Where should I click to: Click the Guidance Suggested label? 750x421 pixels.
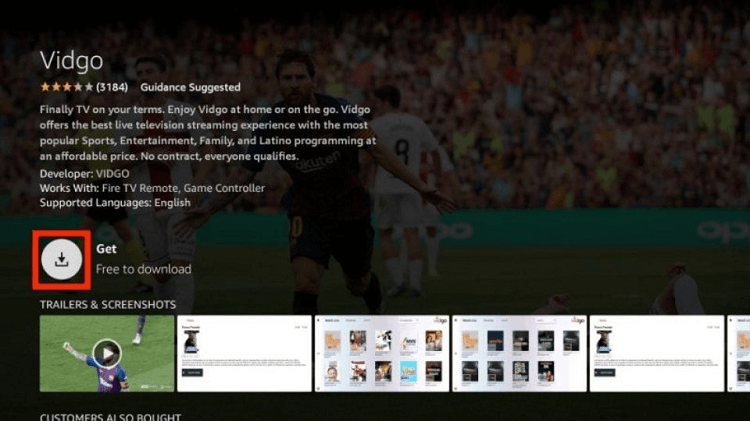click(190, 87)
